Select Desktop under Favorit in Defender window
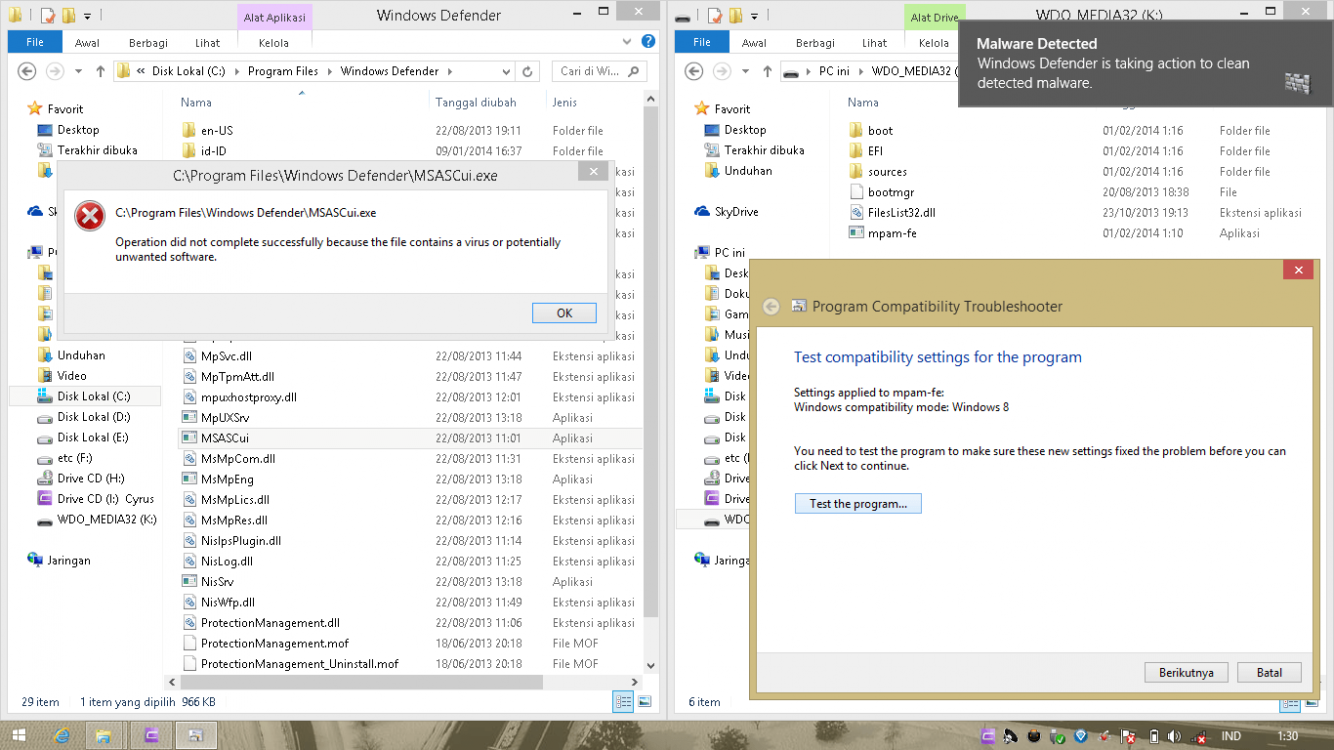 tap(78, 129)
